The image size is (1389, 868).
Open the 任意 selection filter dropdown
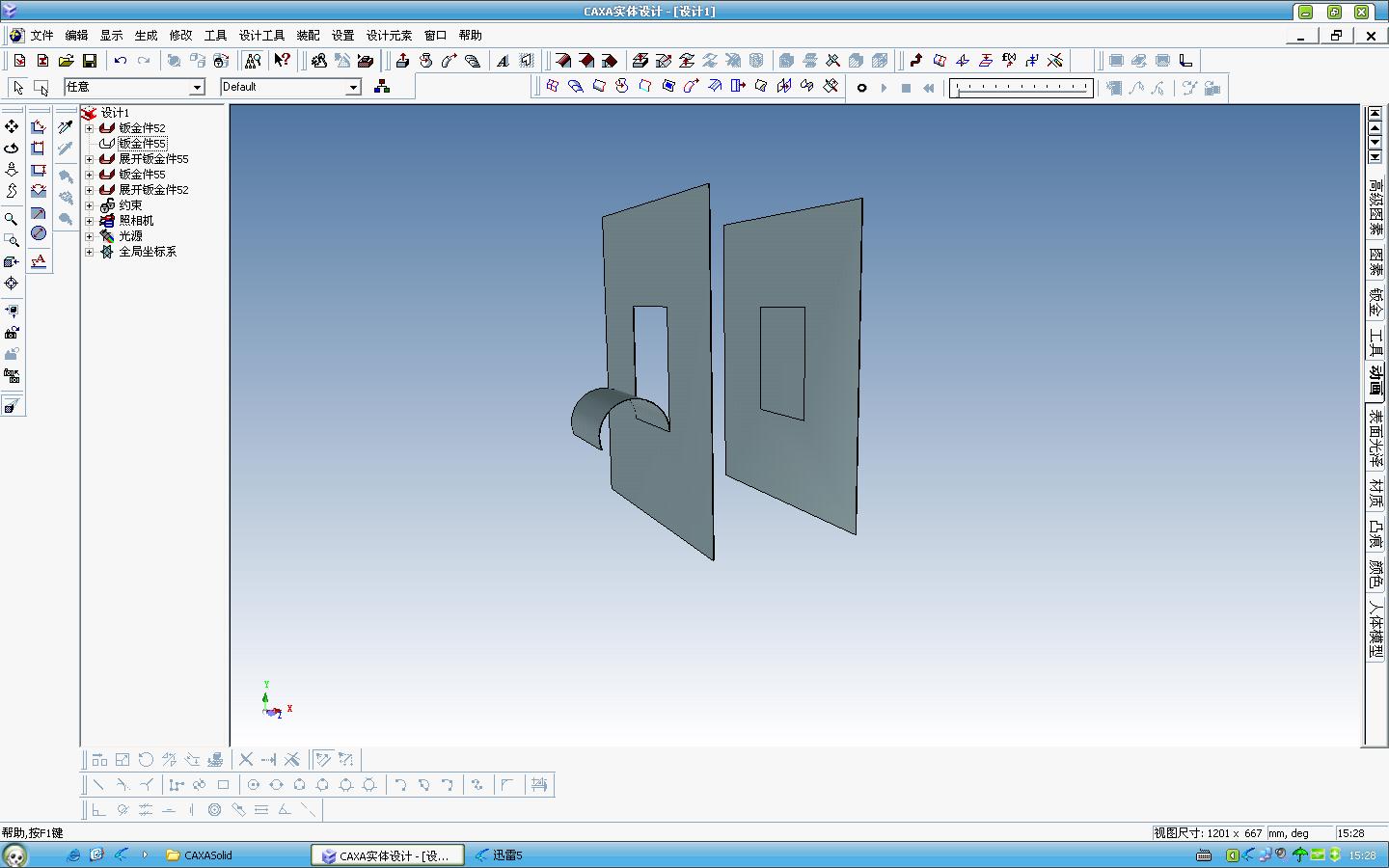click(x=197, y=87)
